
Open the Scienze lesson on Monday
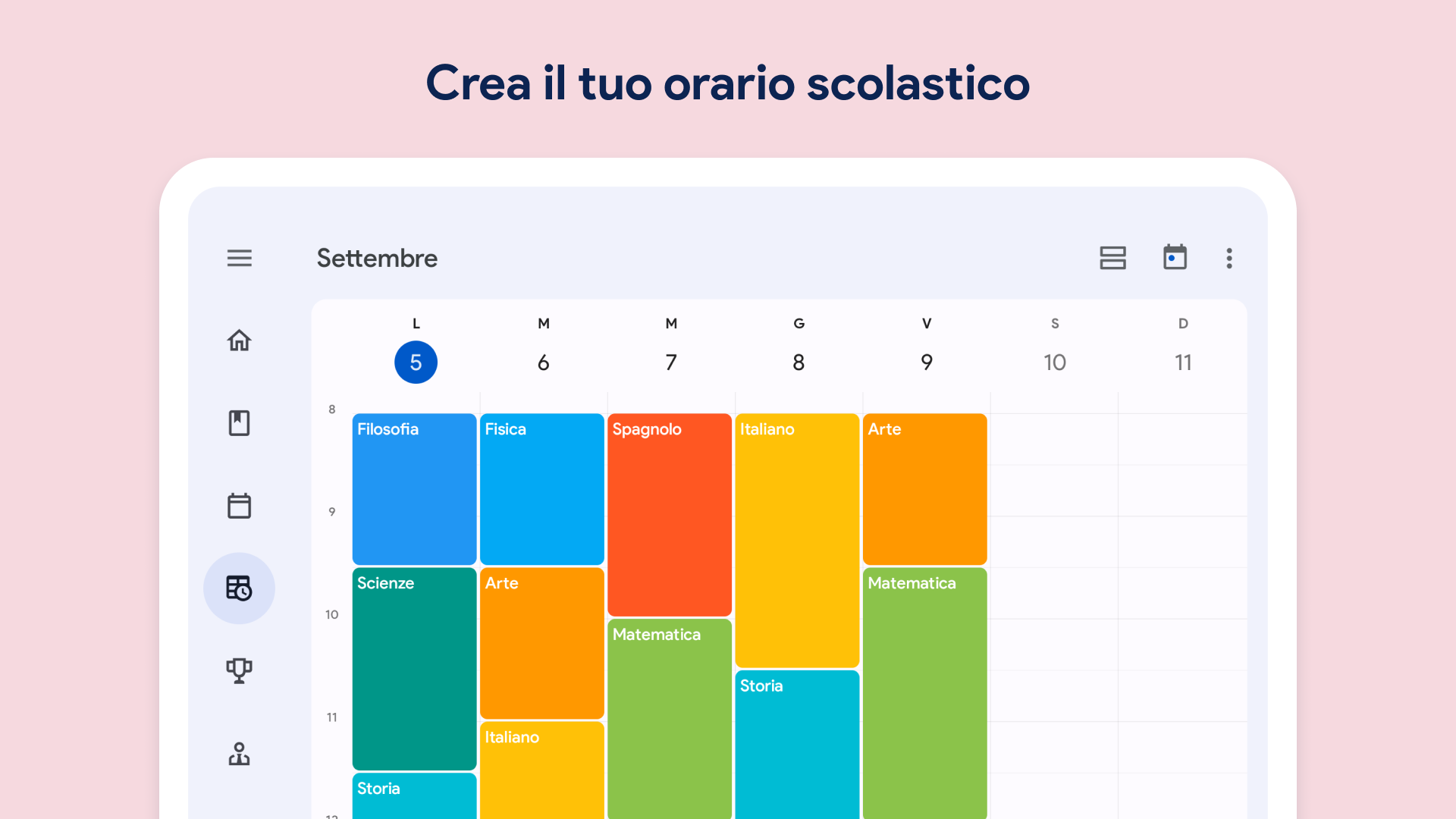pos(414,669)
